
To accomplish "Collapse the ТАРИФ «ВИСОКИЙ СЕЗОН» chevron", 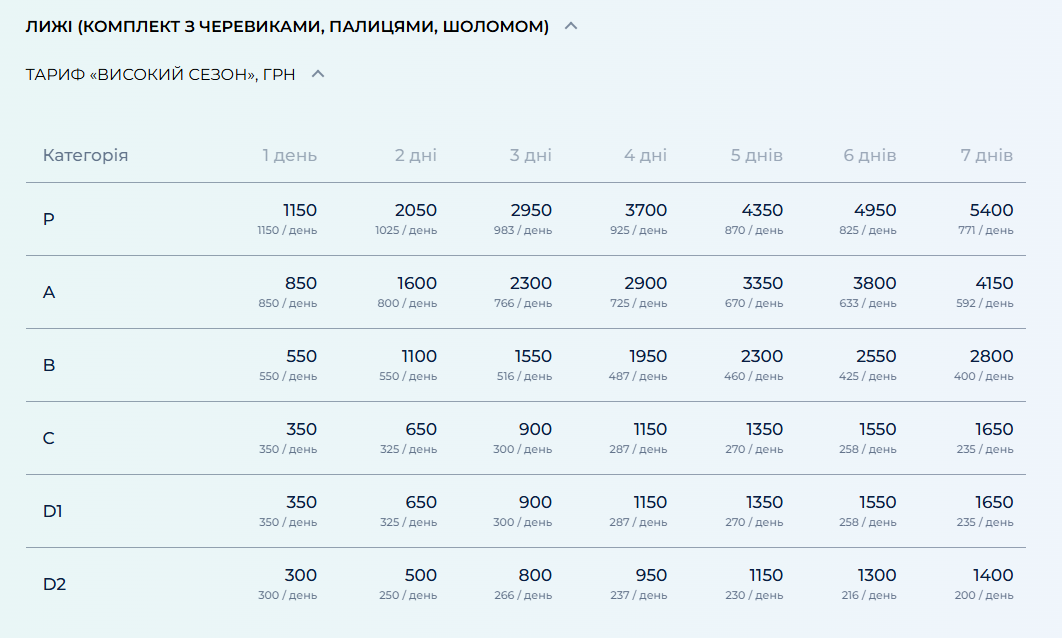I will tap(318, 74).
